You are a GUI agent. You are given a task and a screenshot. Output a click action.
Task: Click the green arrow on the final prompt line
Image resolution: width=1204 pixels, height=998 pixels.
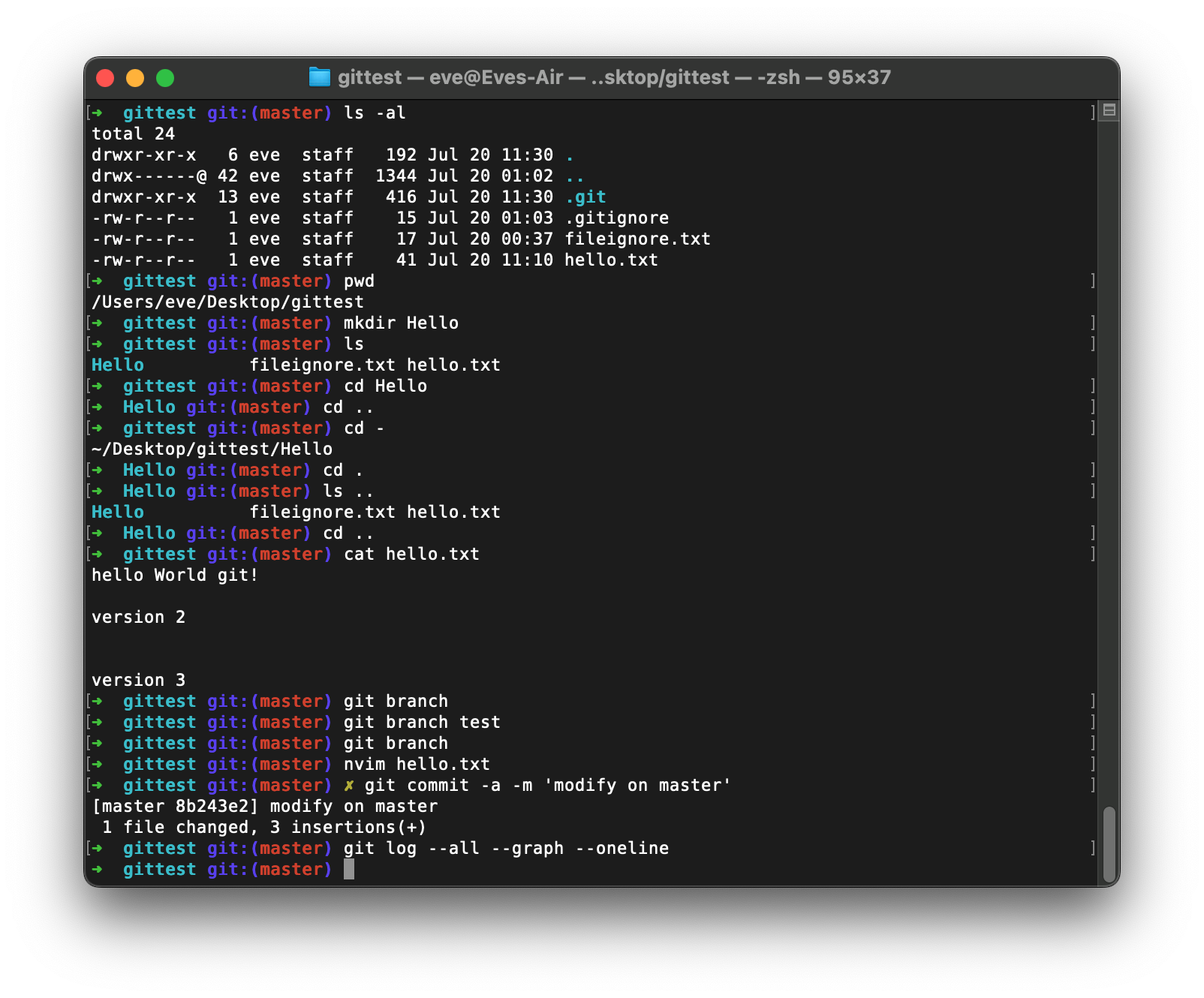coord(97,869)
